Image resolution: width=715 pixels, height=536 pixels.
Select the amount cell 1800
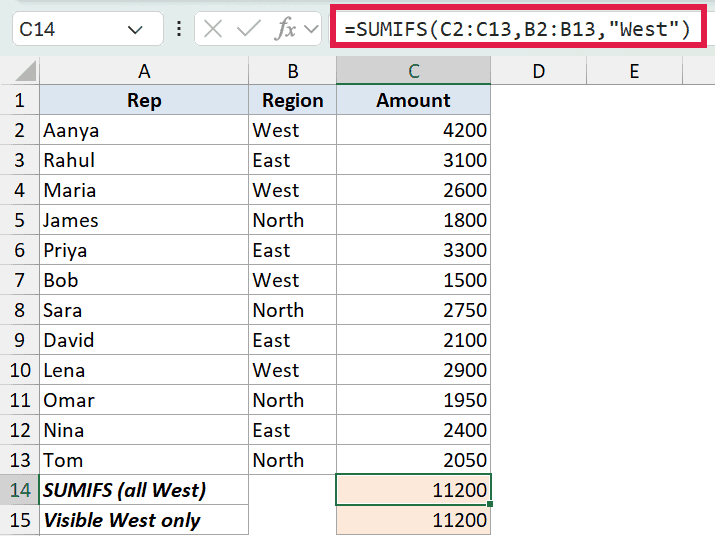[414, 220]
